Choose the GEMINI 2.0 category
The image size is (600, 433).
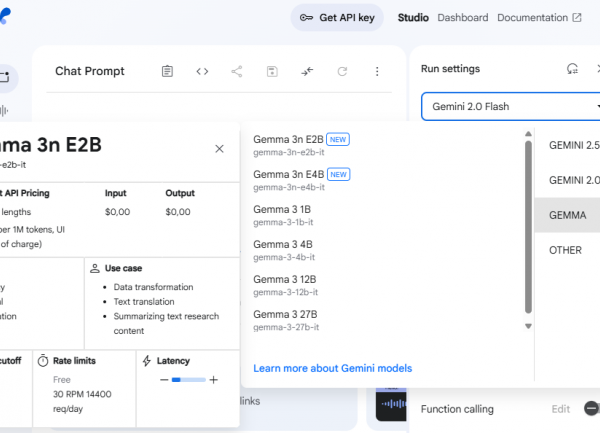coord(567,180)
